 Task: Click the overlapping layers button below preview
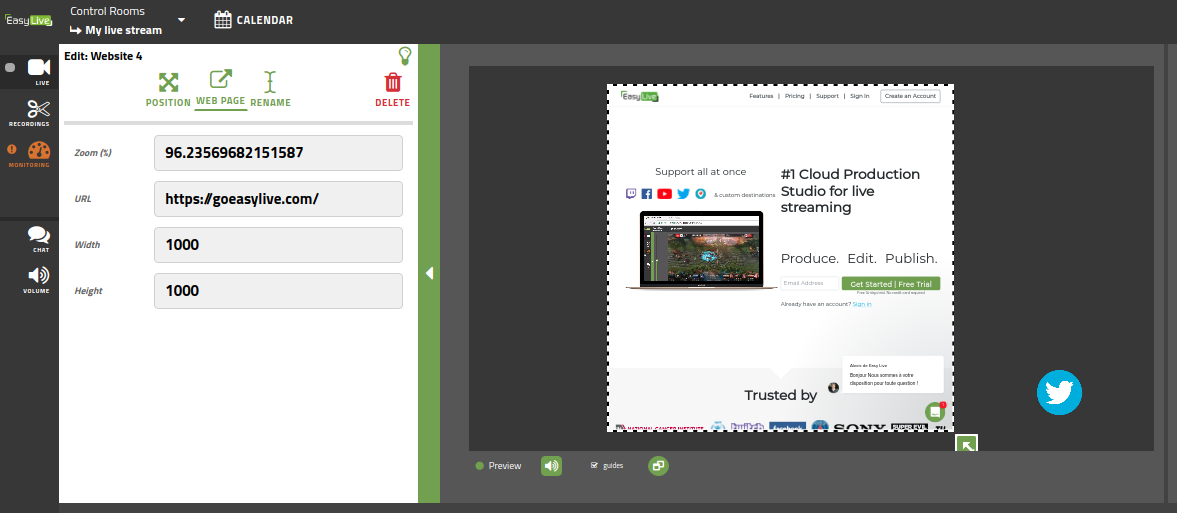click(658, 466)
